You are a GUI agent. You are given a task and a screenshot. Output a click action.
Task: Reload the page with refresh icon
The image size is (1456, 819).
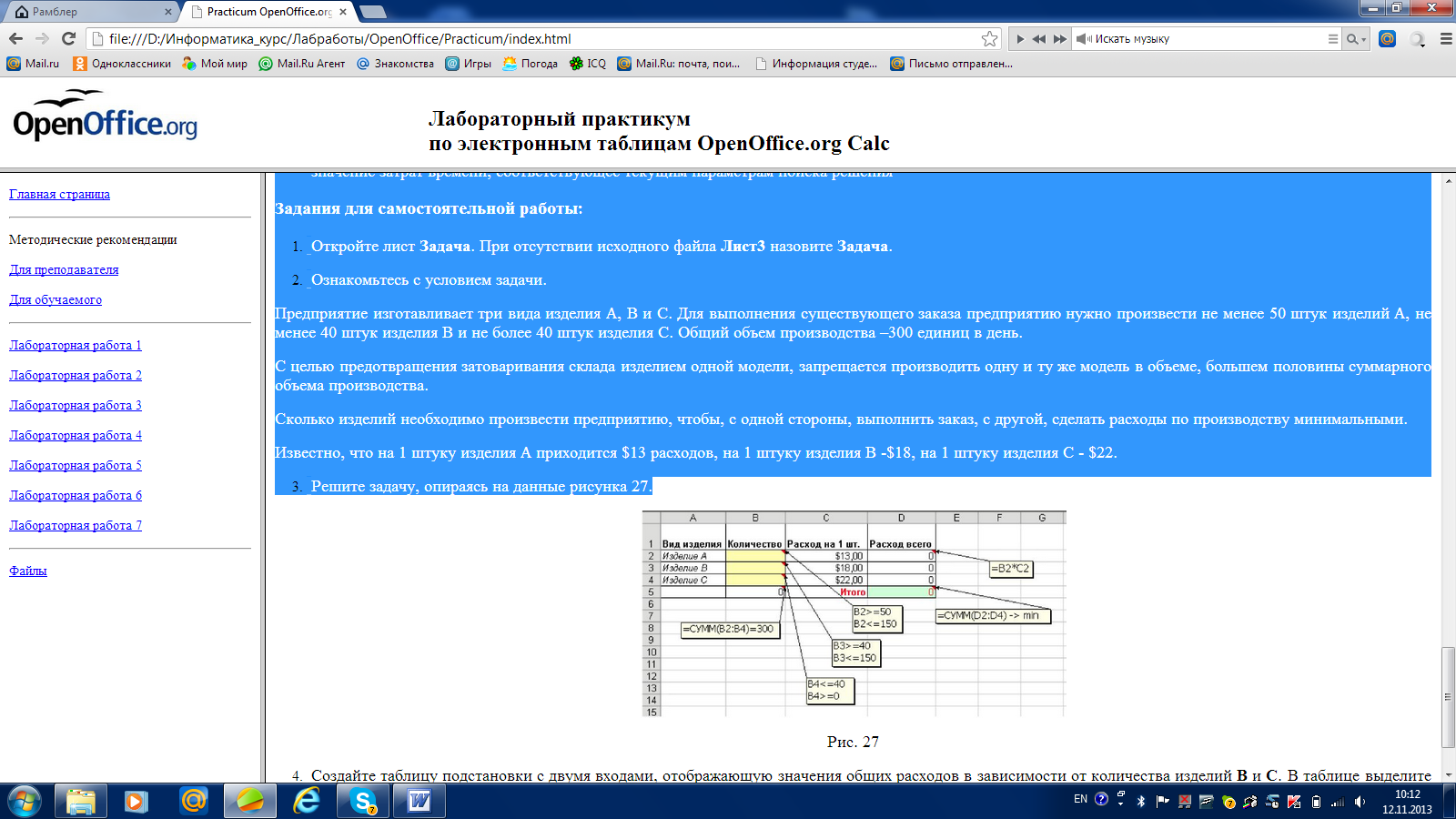pos(68,38)
